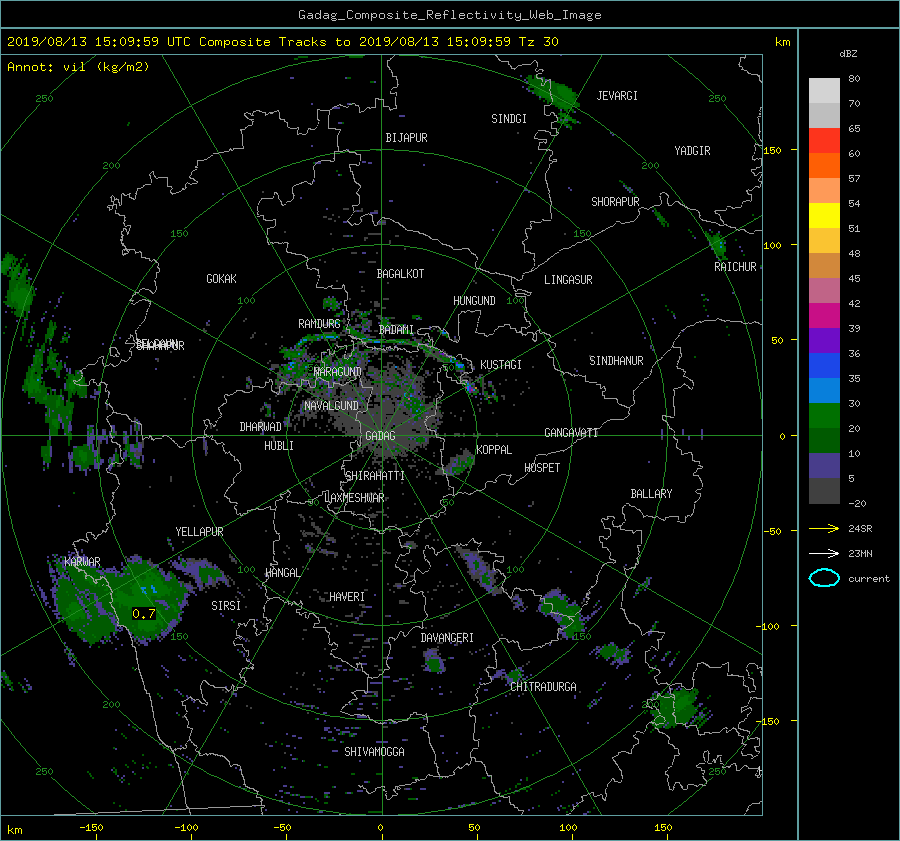Click the KUSTAGI city label

click(501, 365)
